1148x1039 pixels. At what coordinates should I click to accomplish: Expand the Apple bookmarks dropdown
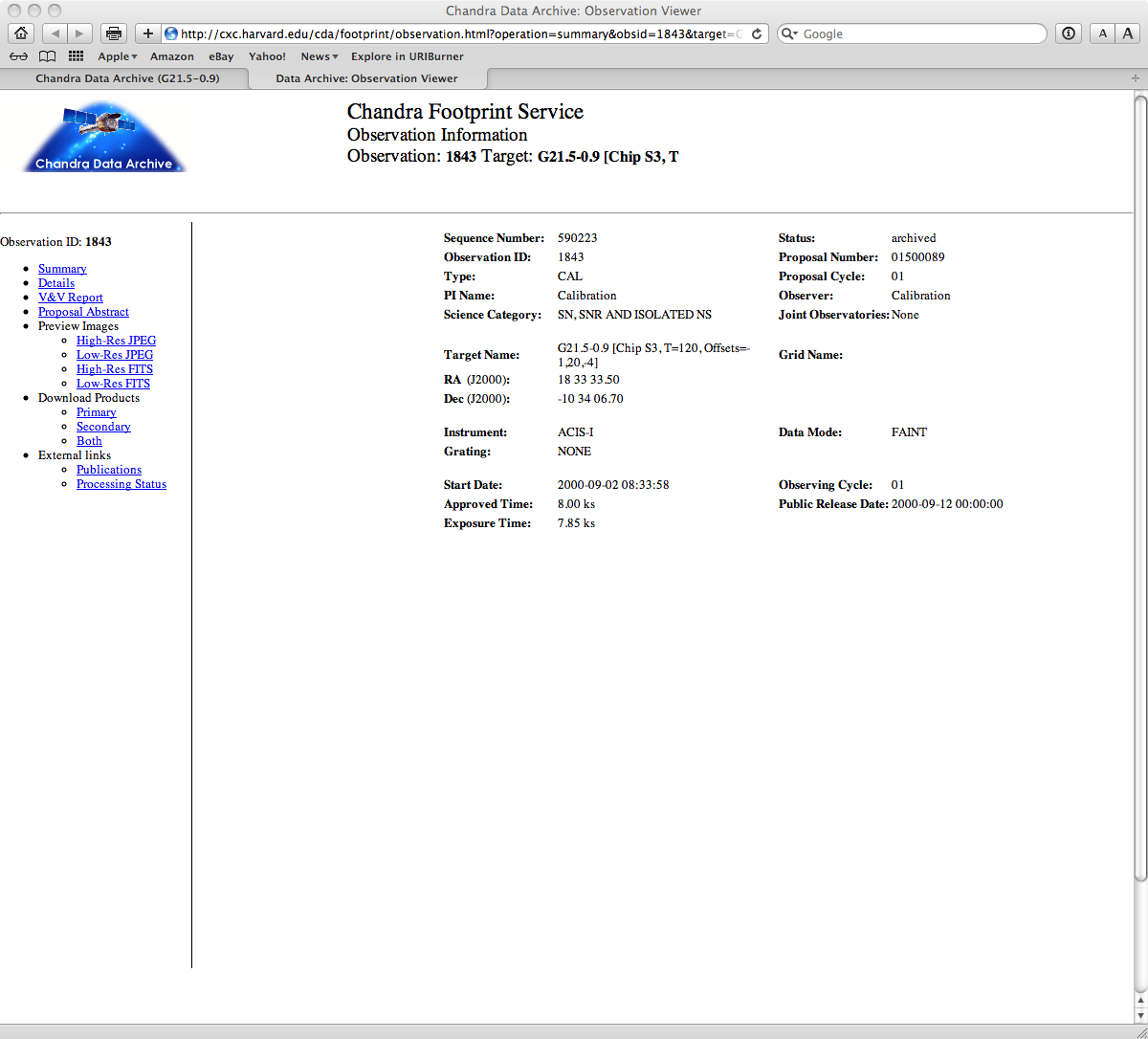(x=118, y=56)
